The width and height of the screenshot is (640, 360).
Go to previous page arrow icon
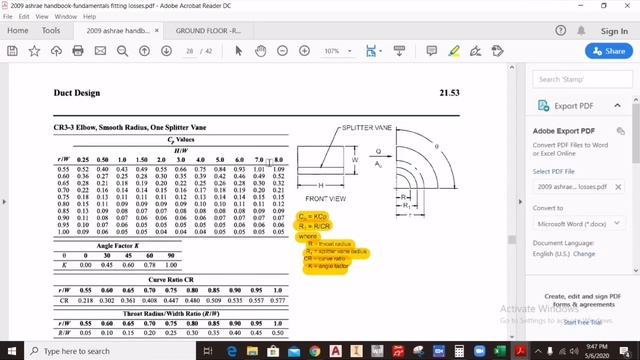coord(144,51)
